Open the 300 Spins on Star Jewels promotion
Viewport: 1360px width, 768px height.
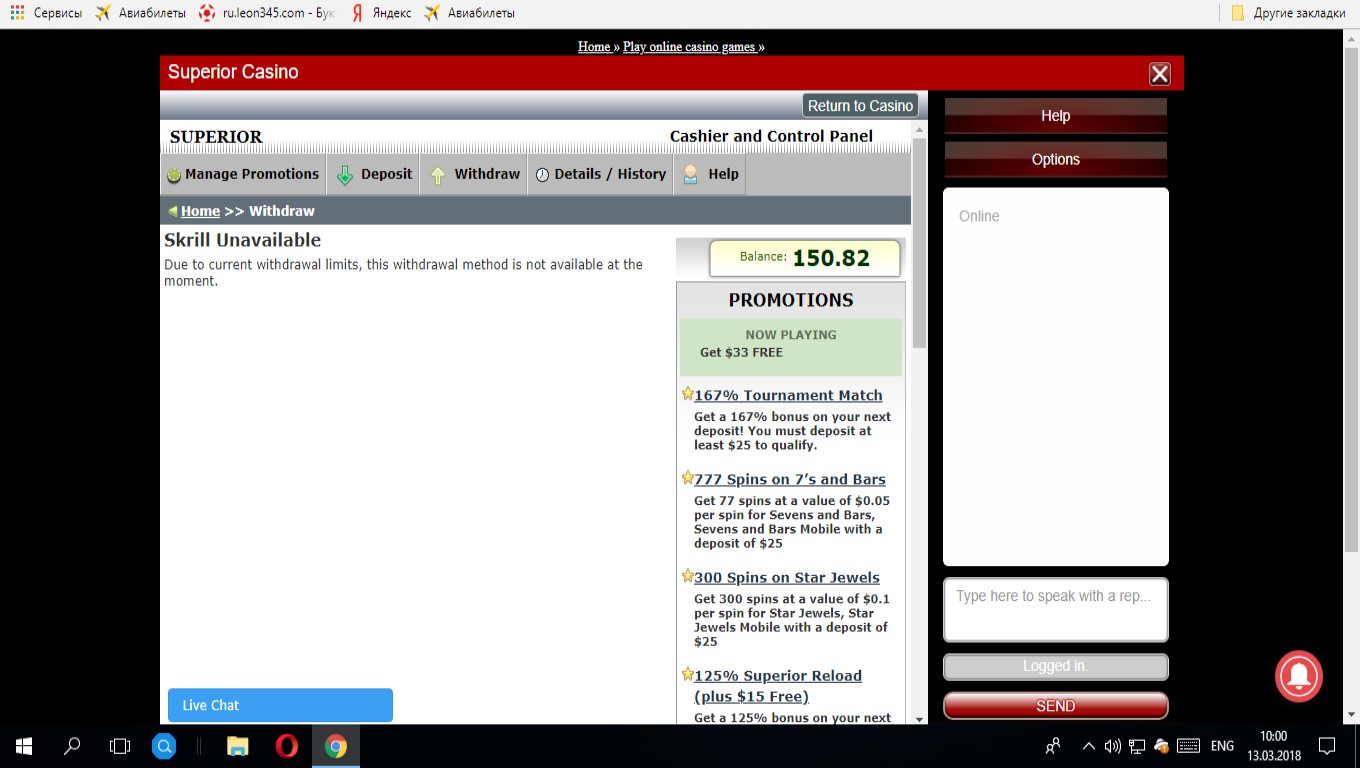786,577
